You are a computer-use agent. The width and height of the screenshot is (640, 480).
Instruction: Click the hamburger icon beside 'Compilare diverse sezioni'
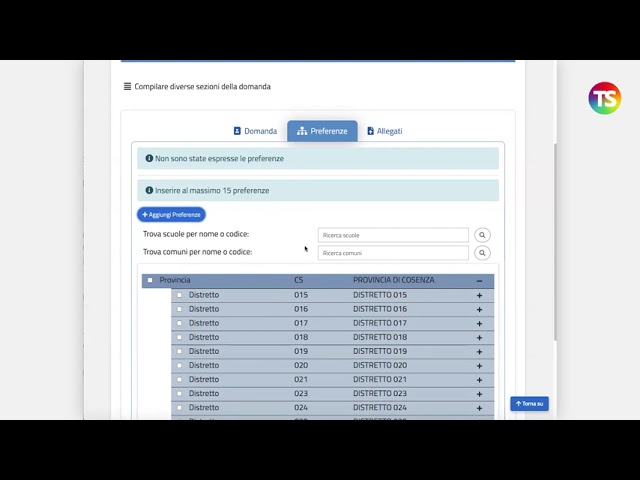click(127, 87)
